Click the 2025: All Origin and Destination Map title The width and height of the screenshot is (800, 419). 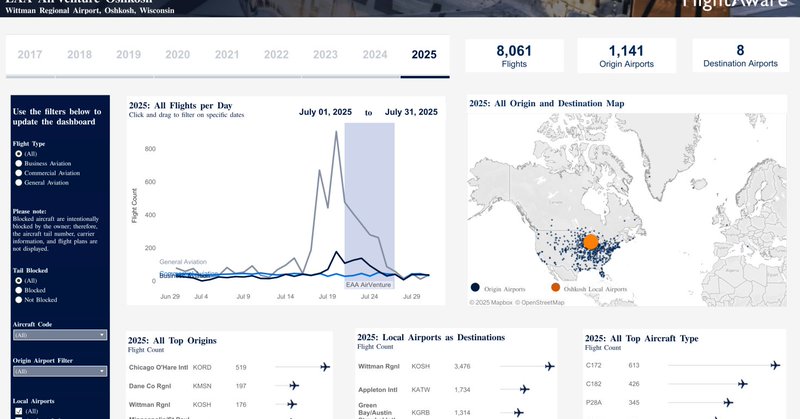546,104
